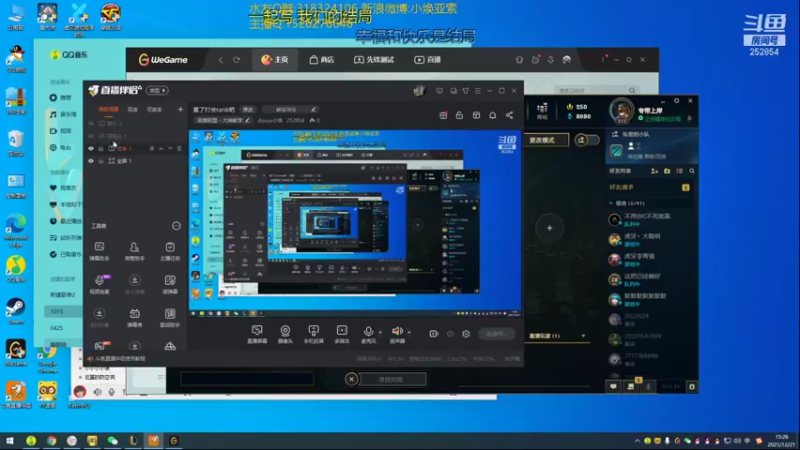
Task: Open the 房管助手 tool in the toolbox
Action: pos(134,251)
